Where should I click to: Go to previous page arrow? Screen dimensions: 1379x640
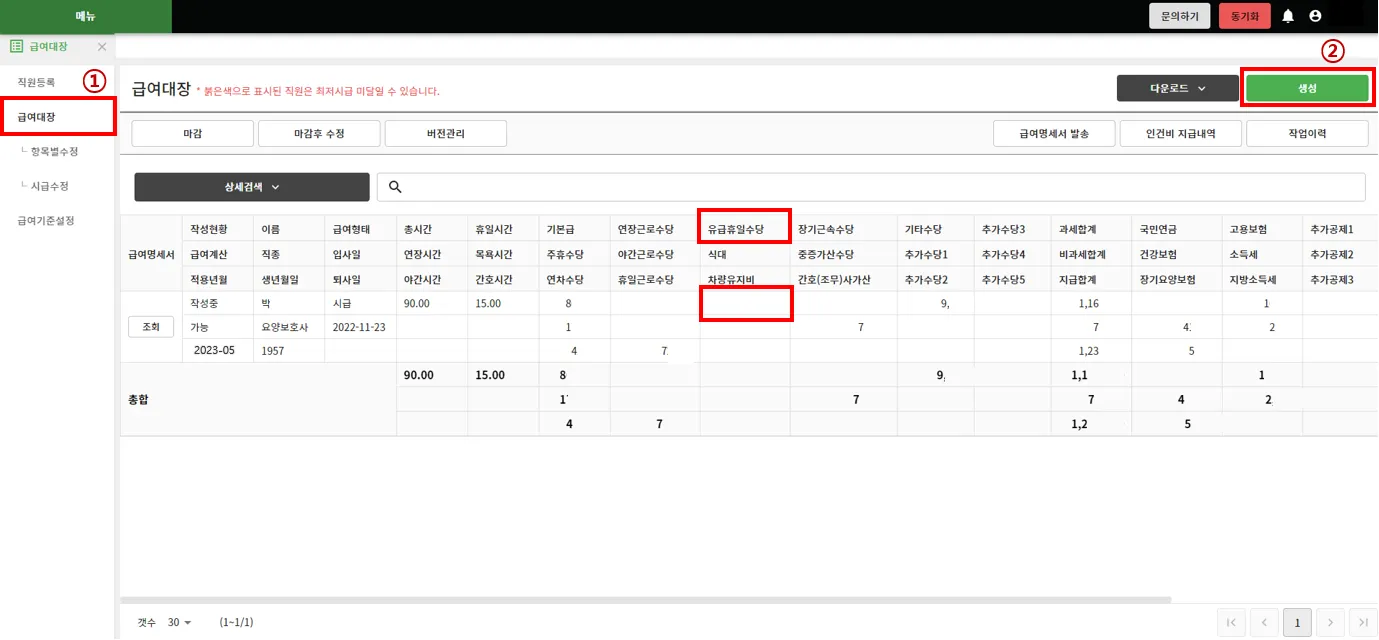(1264, 622)
